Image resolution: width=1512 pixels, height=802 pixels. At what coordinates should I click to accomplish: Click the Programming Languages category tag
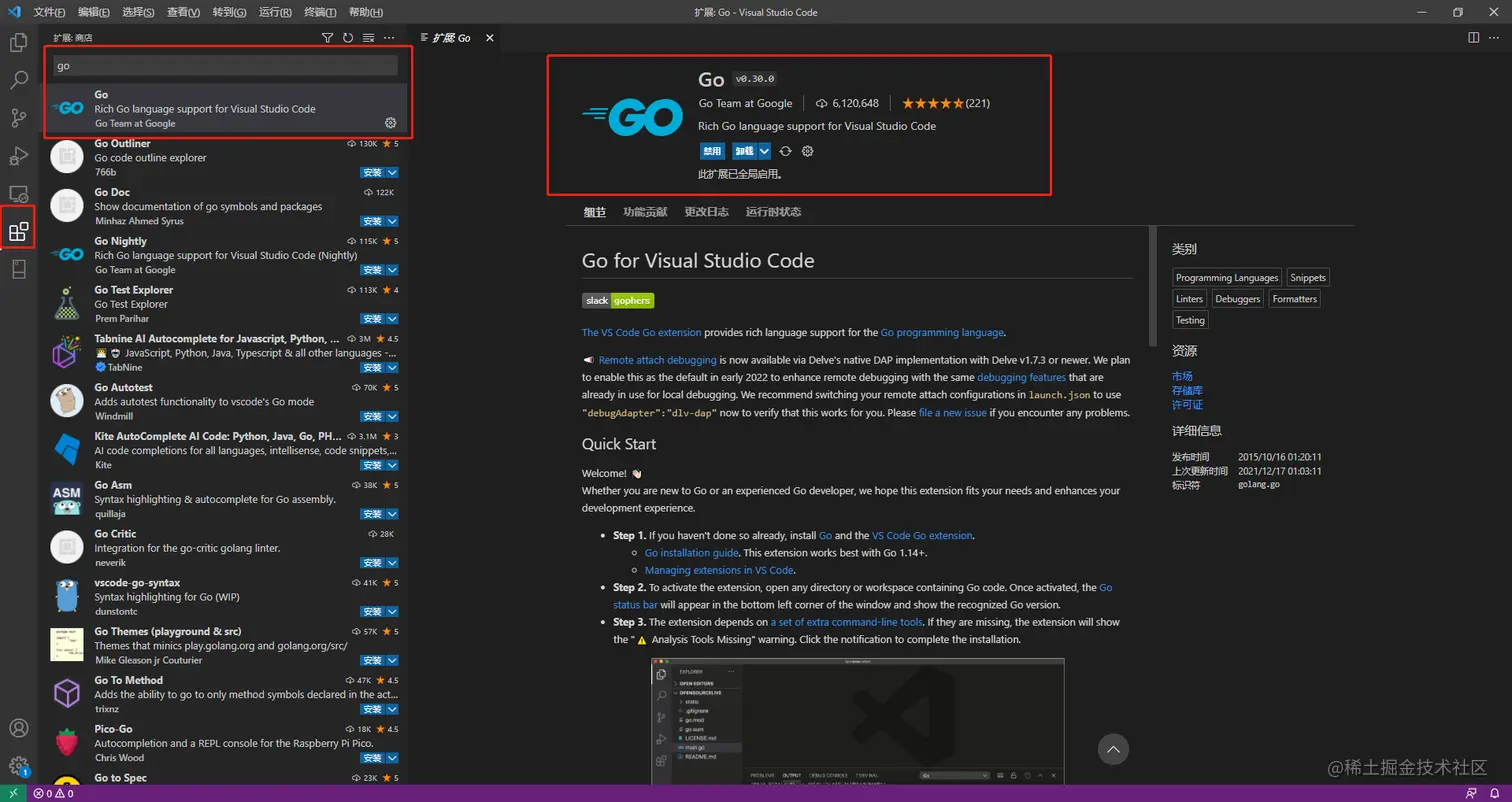(1227, 278)
